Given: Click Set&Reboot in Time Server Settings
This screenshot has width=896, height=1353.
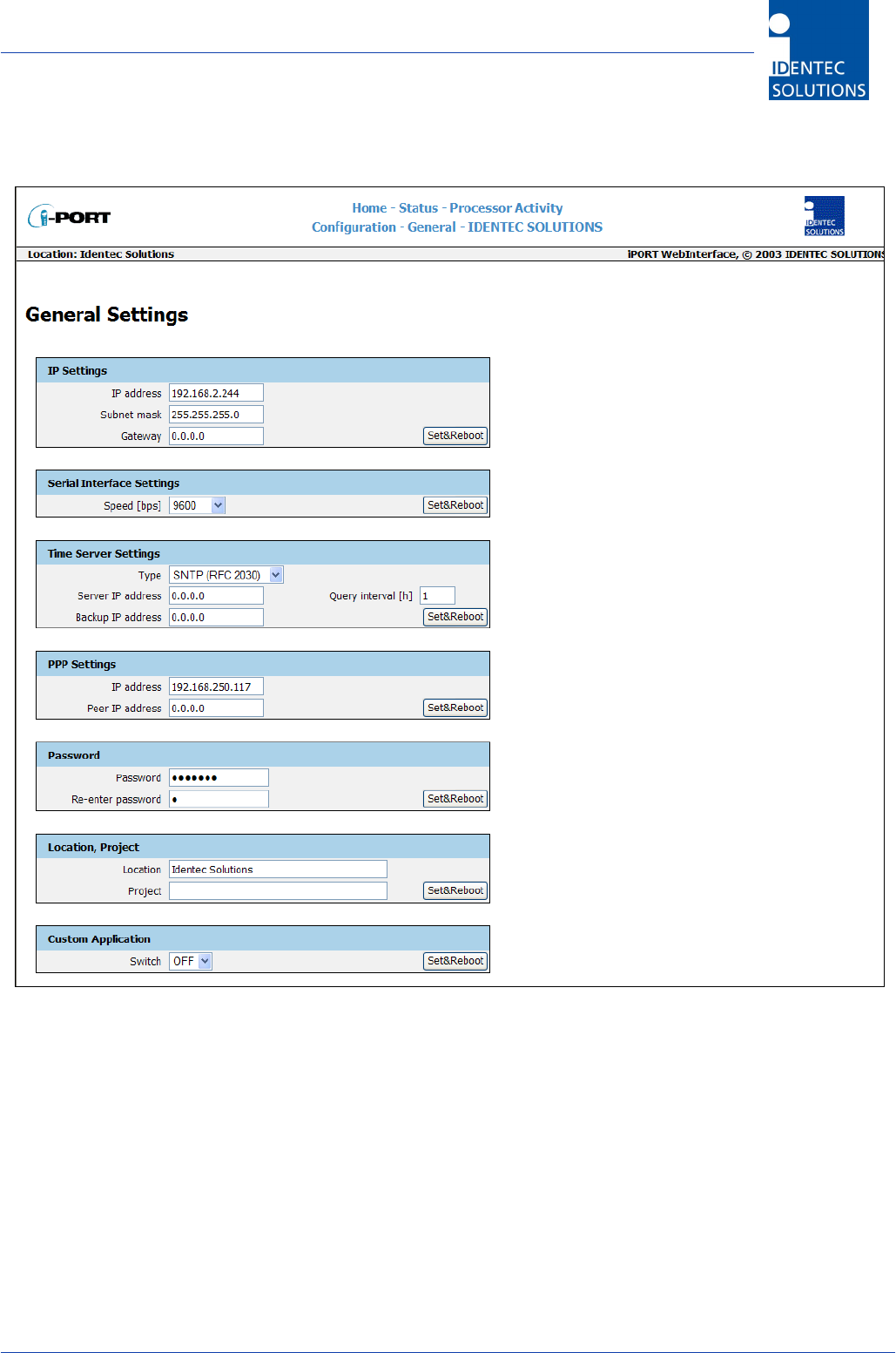Looking at the screenshot, I should 455,617.
